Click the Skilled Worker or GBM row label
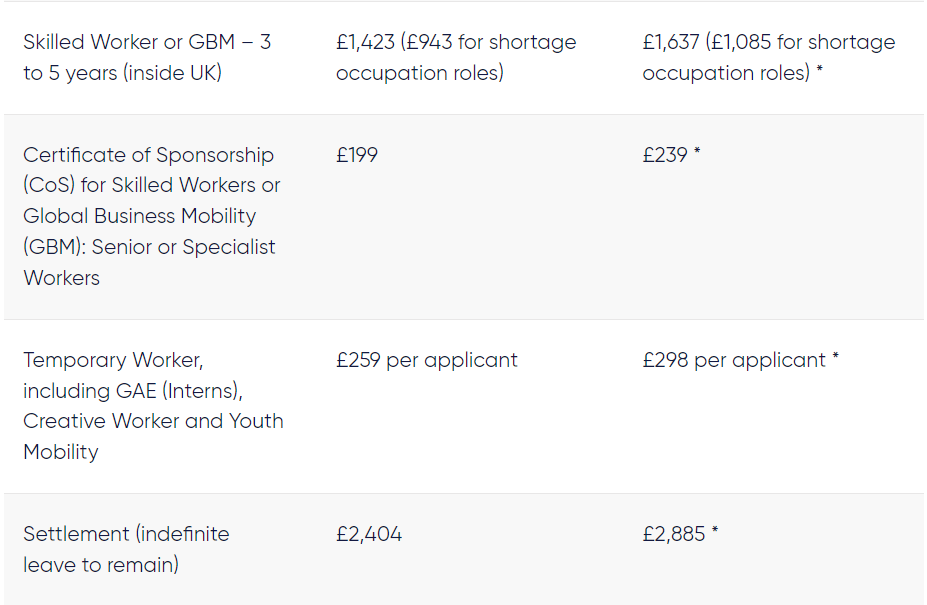The width and height of the screenshot is (927, 605). click(147, 57)
